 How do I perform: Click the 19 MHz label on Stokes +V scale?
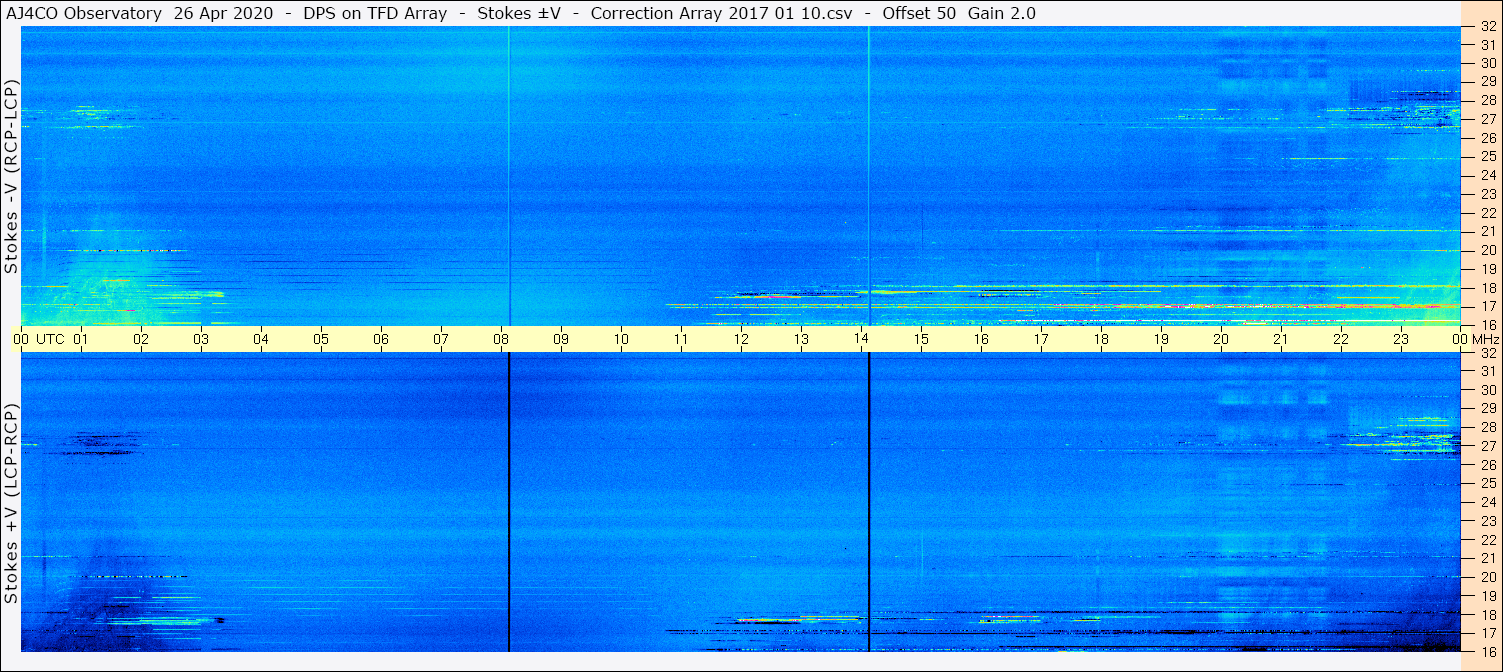pos(1487,596)
